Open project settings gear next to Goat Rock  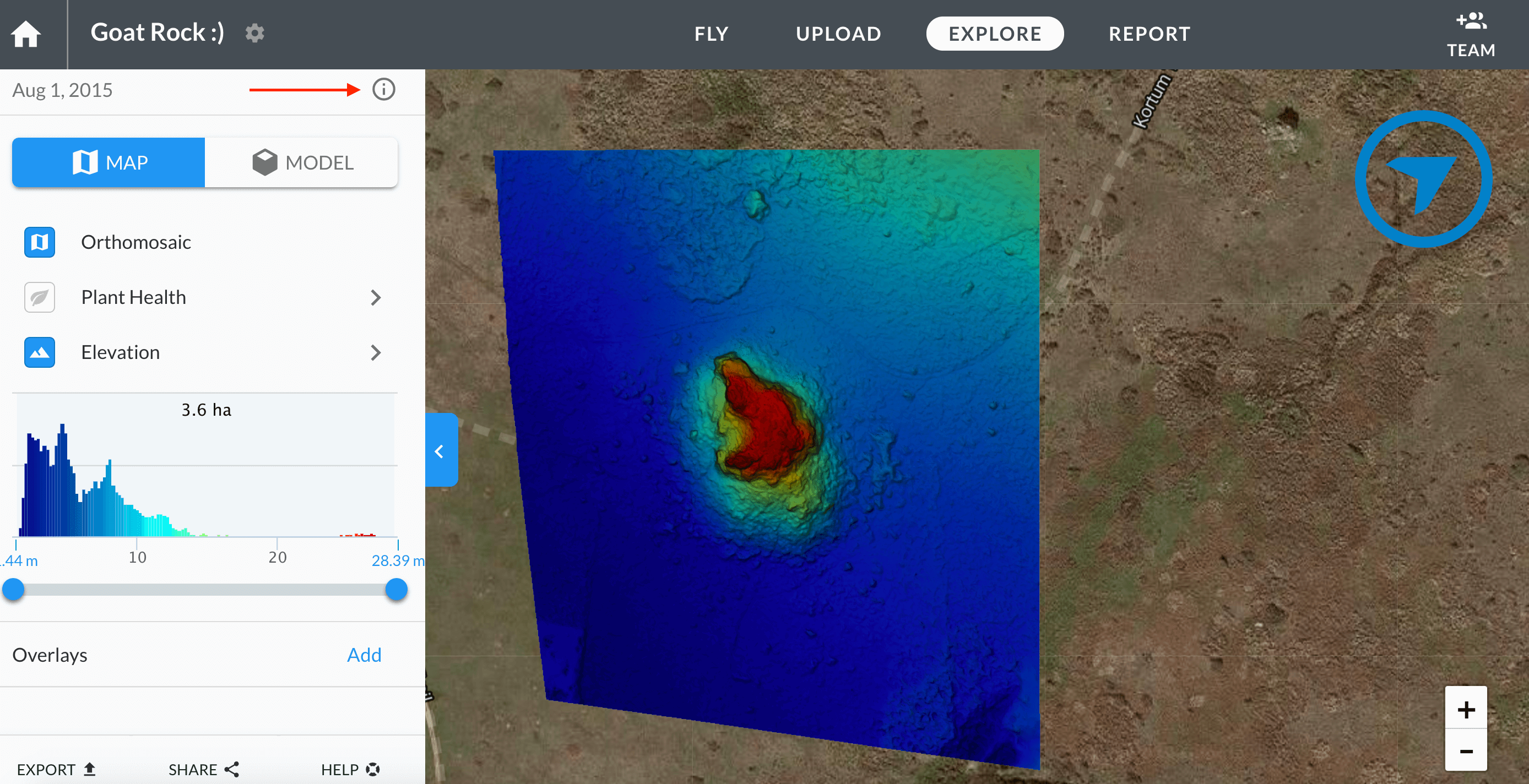(x=254, y=33)
